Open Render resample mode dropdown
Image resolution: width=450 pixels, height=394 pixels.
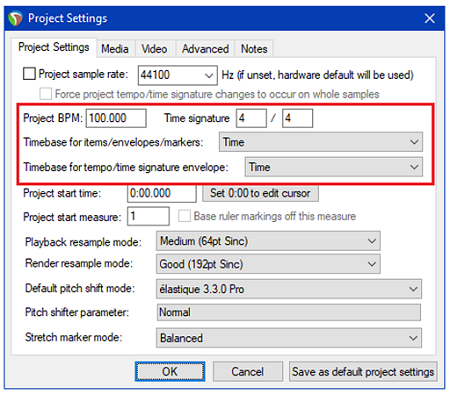click(x=268, y=264)
